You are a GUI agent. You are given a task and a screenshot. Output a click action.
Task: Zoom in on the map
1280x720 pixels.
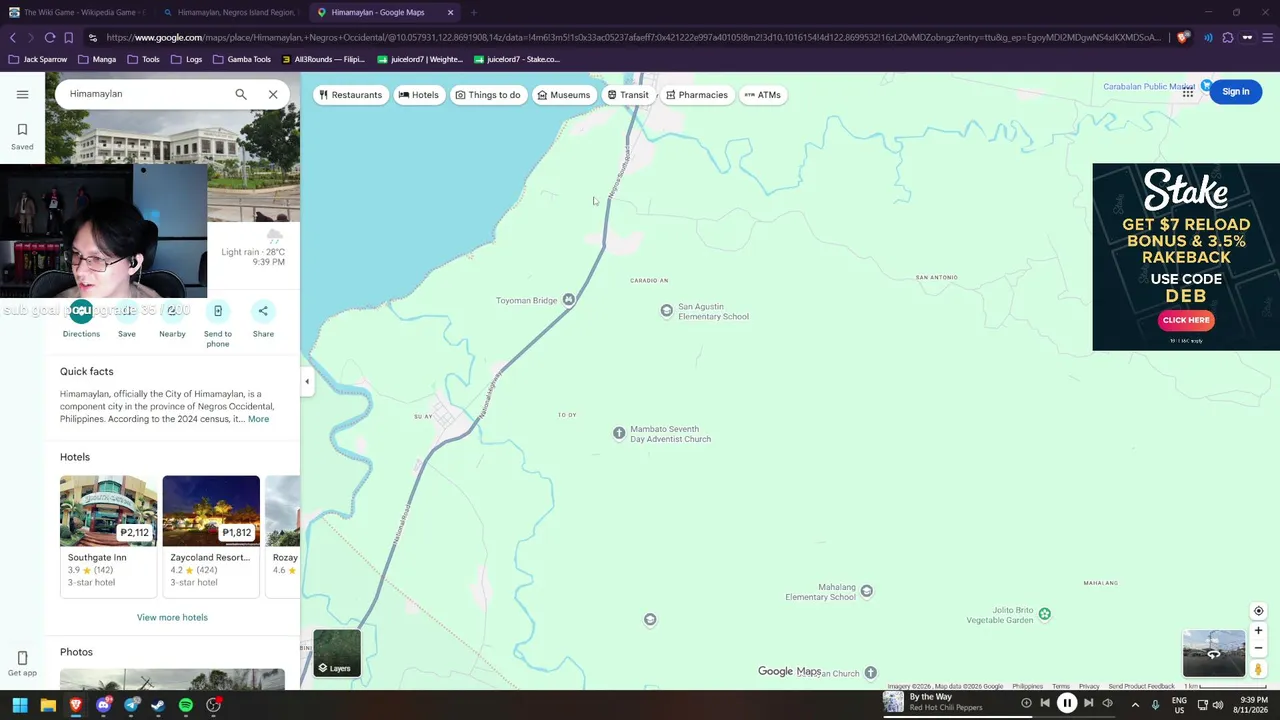(x=1258, y=631)
